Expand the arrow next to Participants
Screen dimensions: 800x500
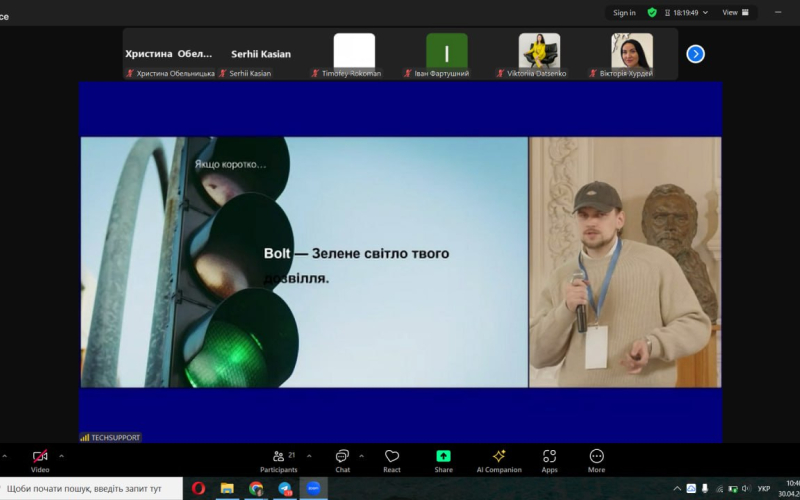(x=309, y=456)
